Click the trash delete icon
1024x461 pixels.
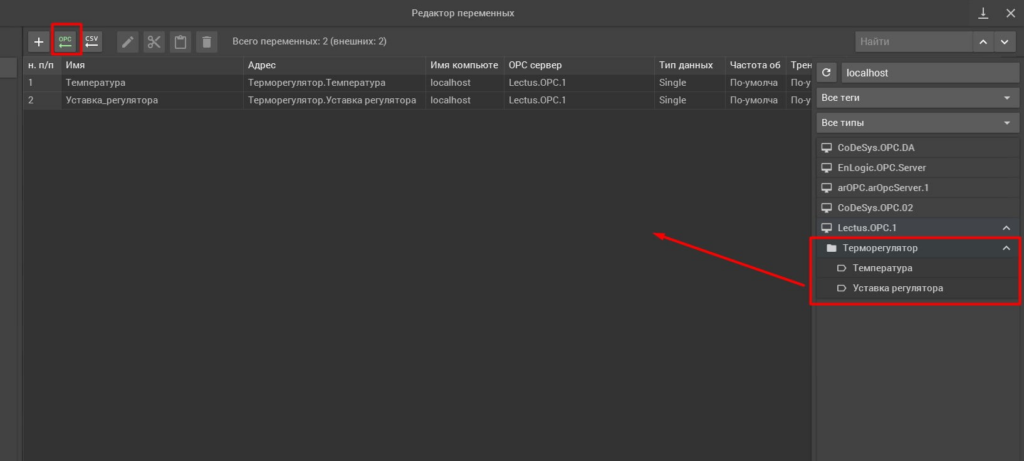click(x=206, y=42)
